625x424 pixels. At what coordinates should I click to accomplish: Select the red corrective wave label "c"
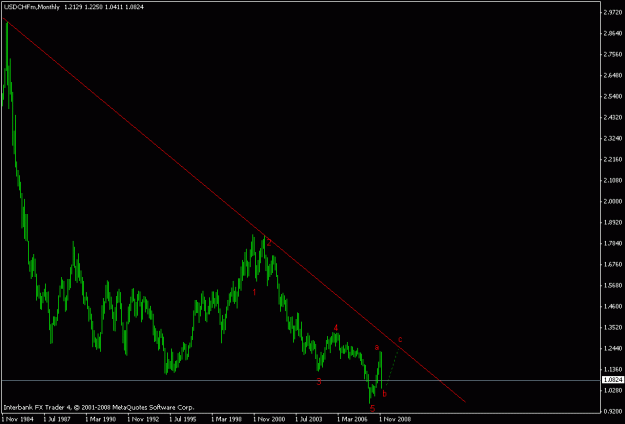400,340
